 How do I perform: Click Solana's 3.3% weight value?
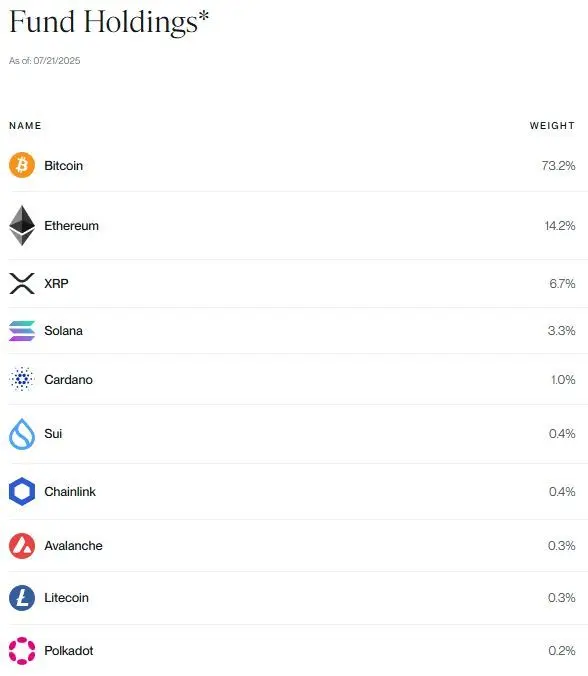[x=561, y=331]
